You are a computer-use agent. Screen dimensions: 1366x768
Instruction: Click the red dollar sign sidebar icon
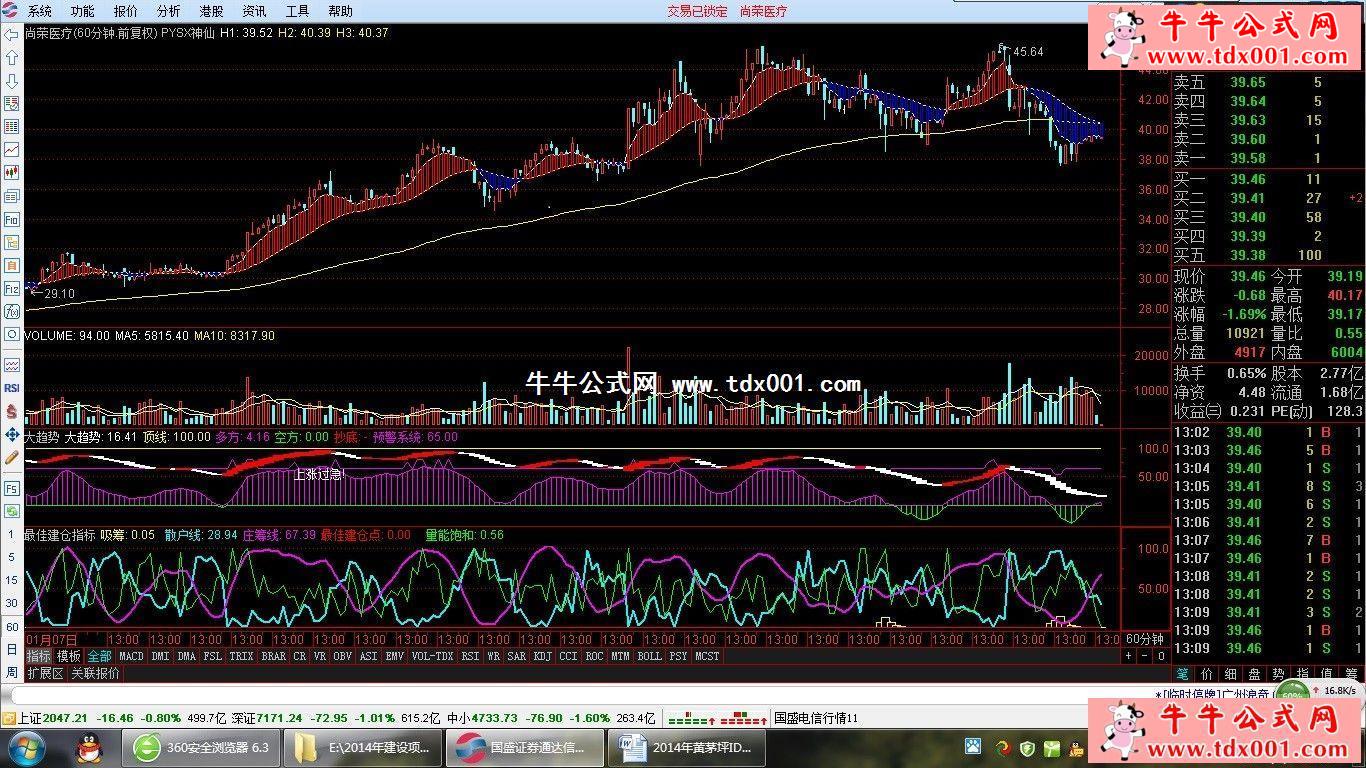tap(12, 411)
